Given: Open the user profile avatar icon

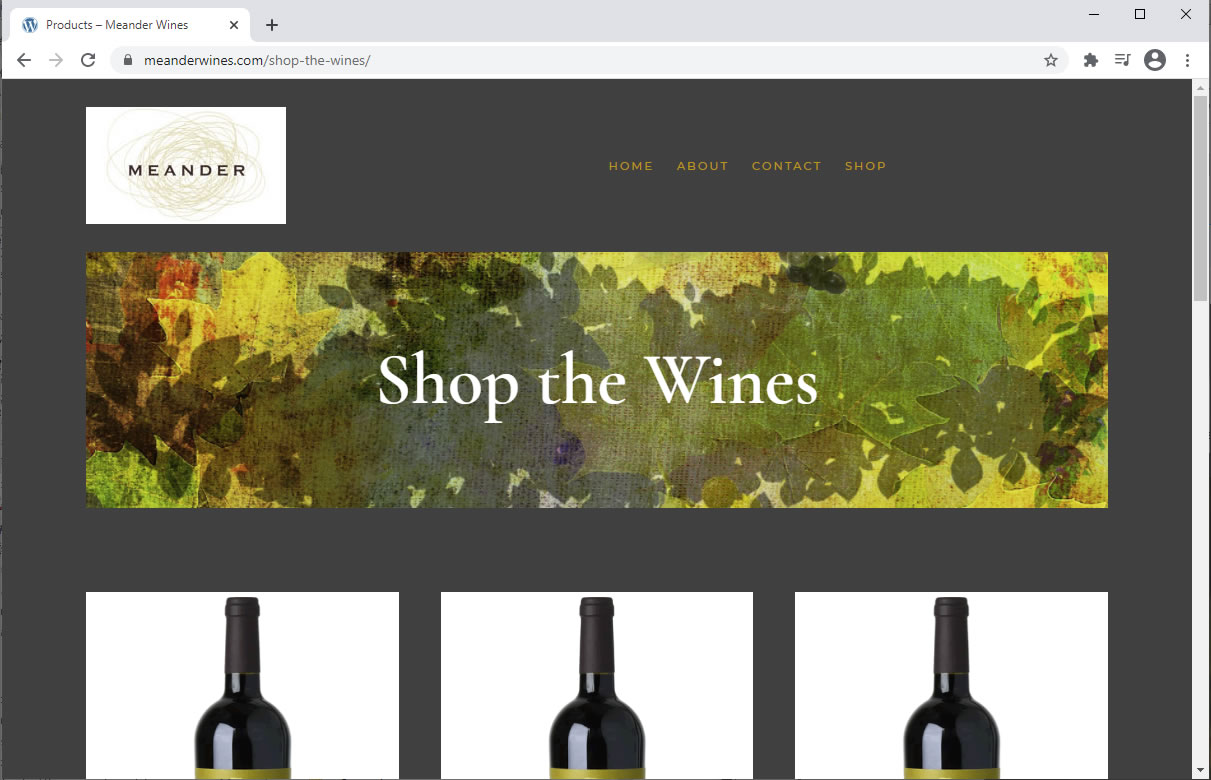Looking at the screenshot, I should pyautogui.click(x=1155, y=60).
